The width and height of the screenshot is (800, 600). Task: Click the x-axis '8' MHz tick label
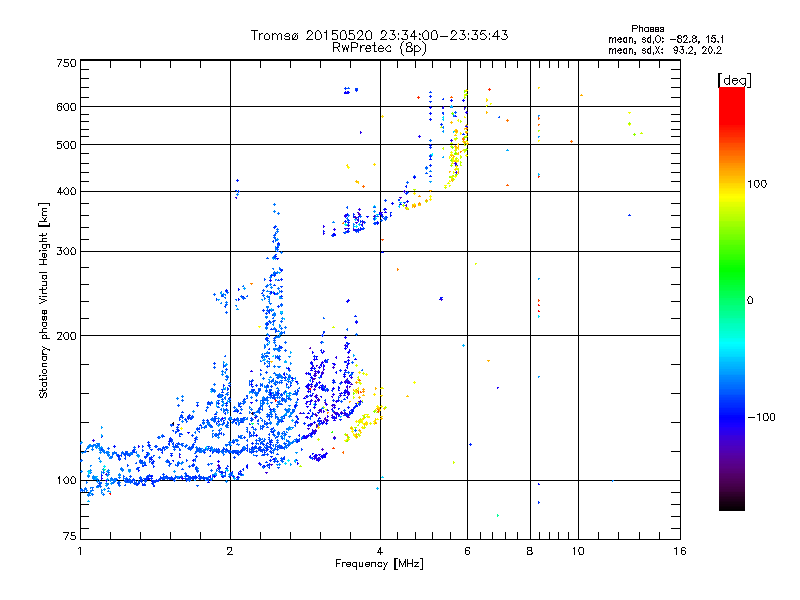[530, 551]
